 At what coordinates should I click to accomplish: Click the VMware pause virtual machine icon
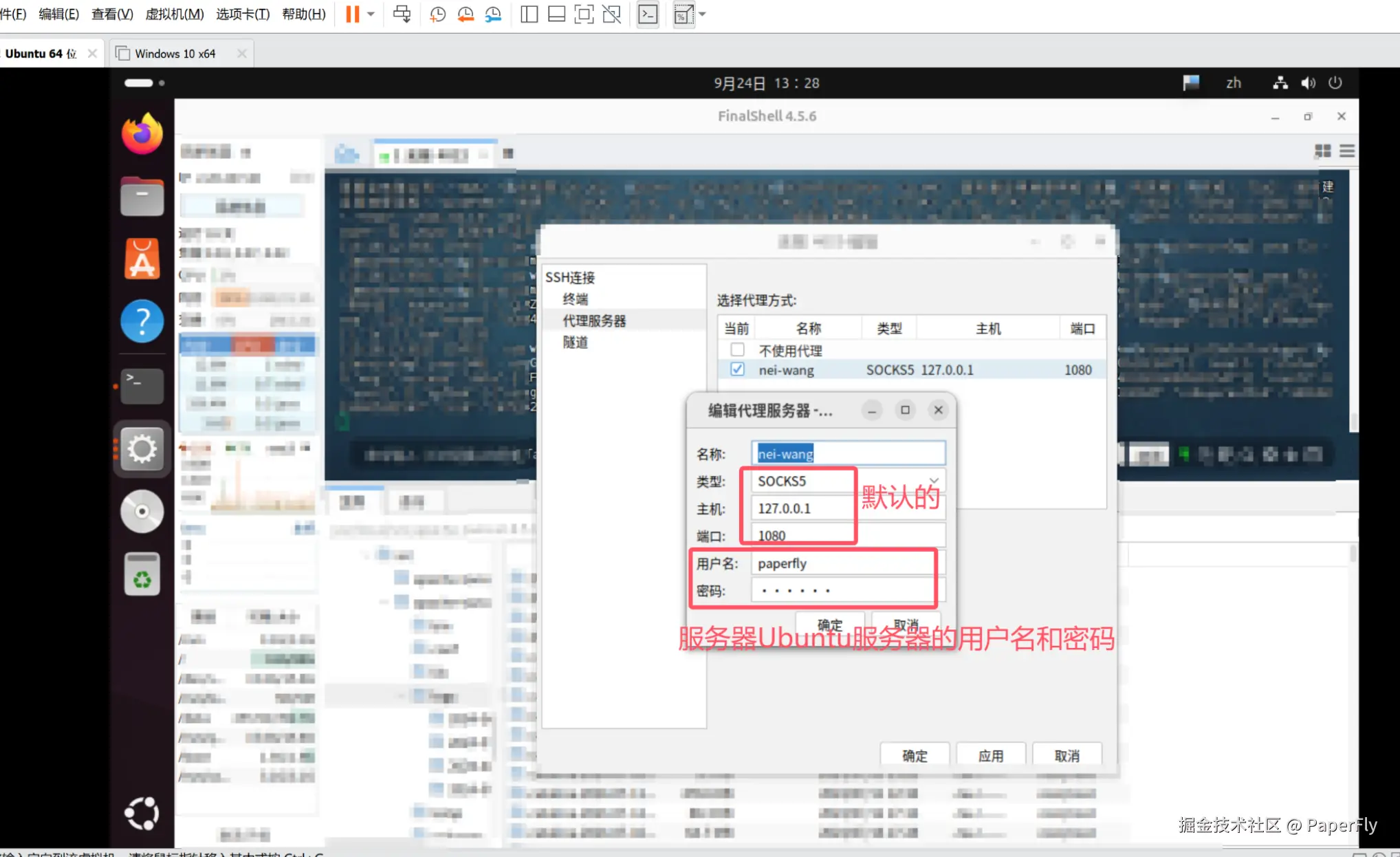352,14
